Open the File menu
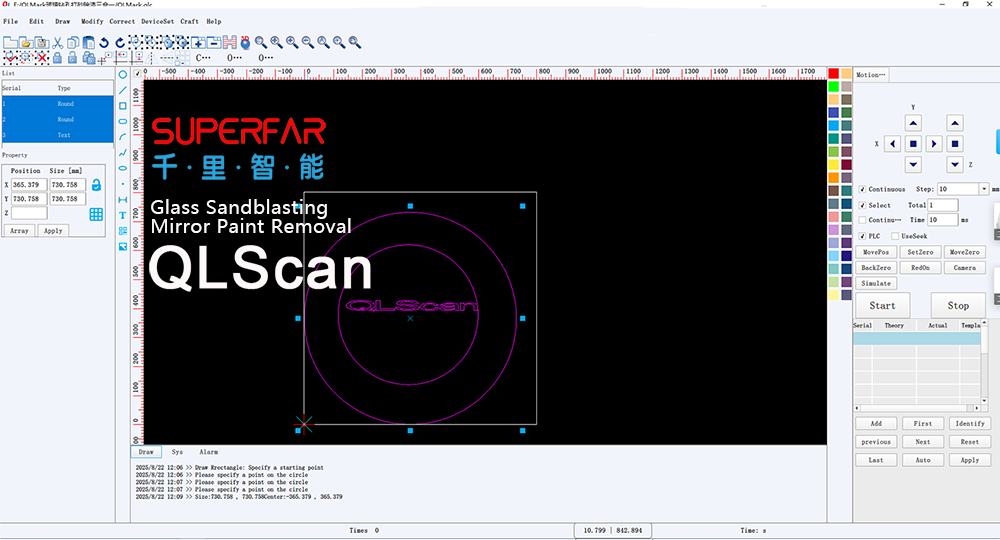Image resolution: width=1000 pixels, height=540 pixels. pyautogui.click(x=11, y=21)
